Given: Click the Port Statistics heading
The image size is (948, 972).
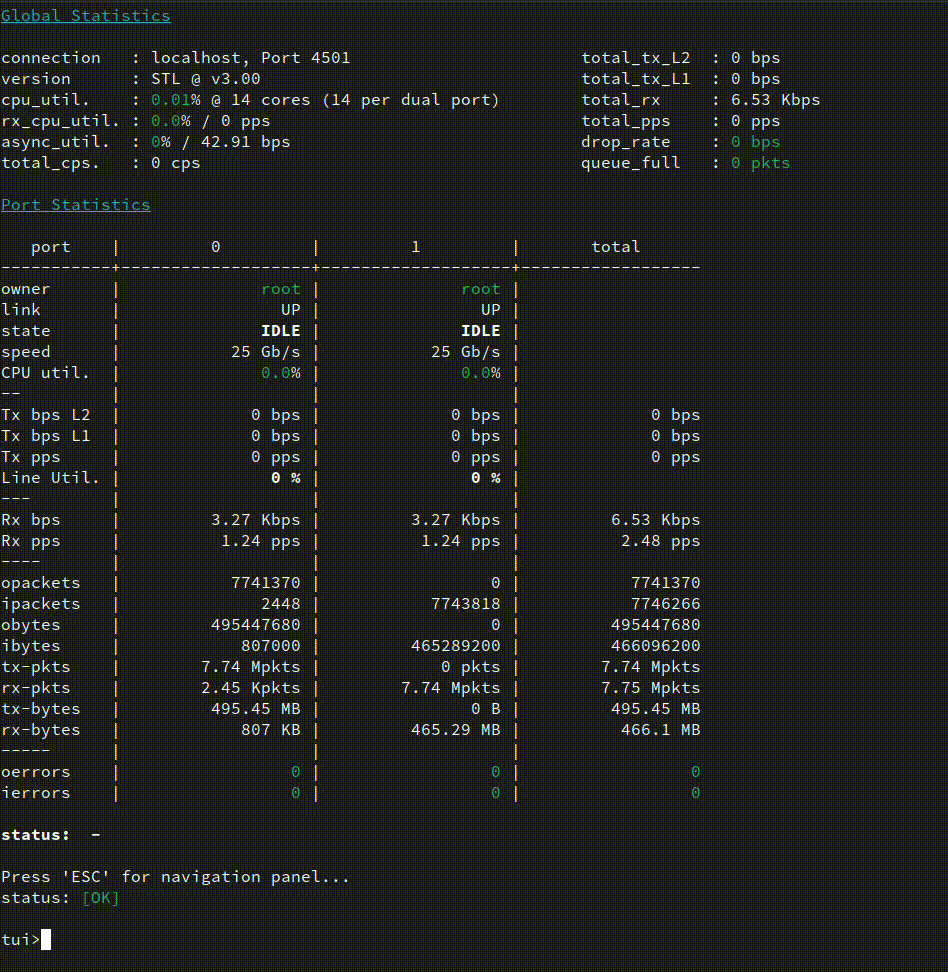Looking at the screenshot, I should click(75, 205).
